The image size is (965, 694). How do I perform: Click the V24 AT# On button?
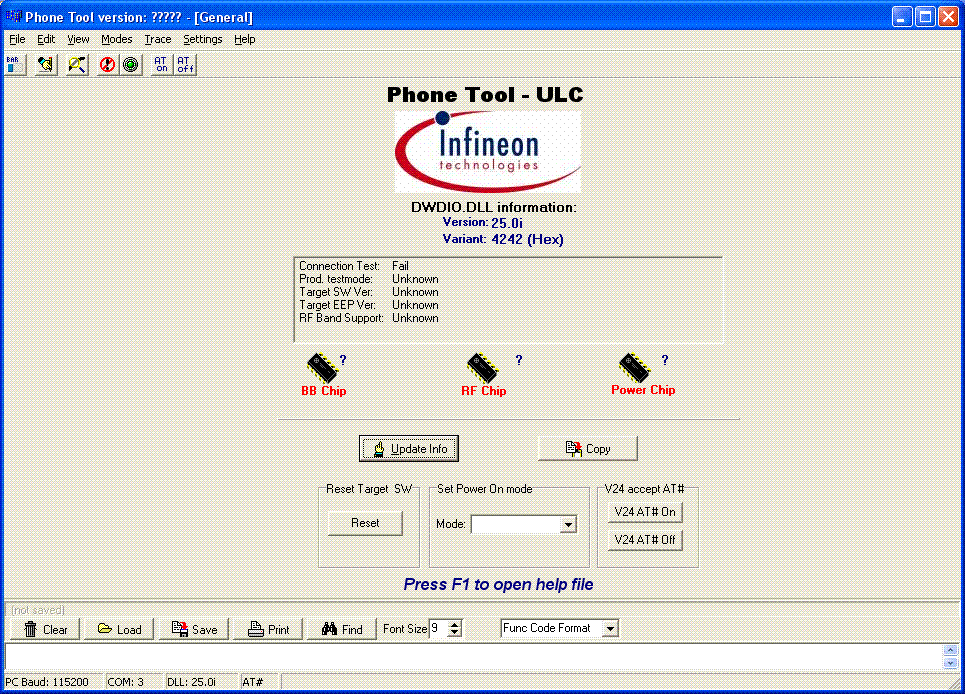(645, 512)
